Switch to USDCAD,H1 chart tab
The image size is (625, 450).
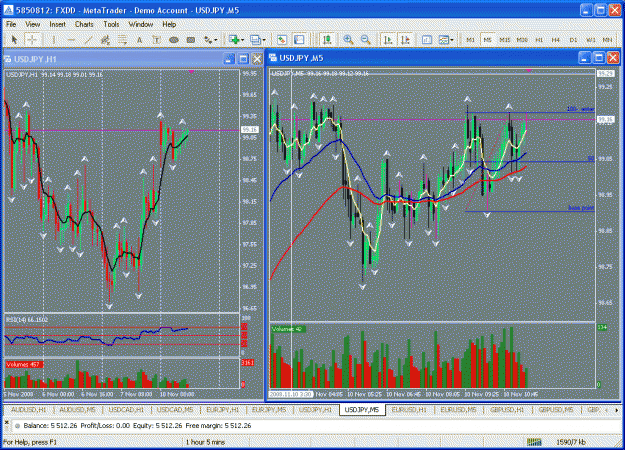coord(126,410)
